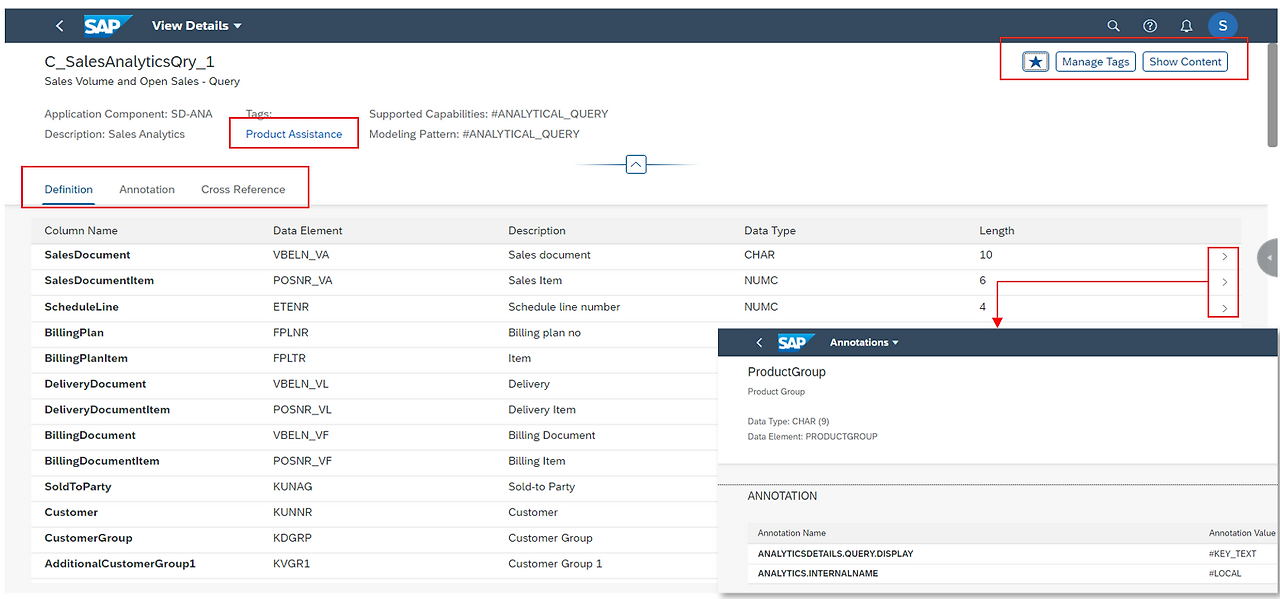The image size is (1280, 599).
Task: Open the View Details dropdown menu
Action: [197, 26]
